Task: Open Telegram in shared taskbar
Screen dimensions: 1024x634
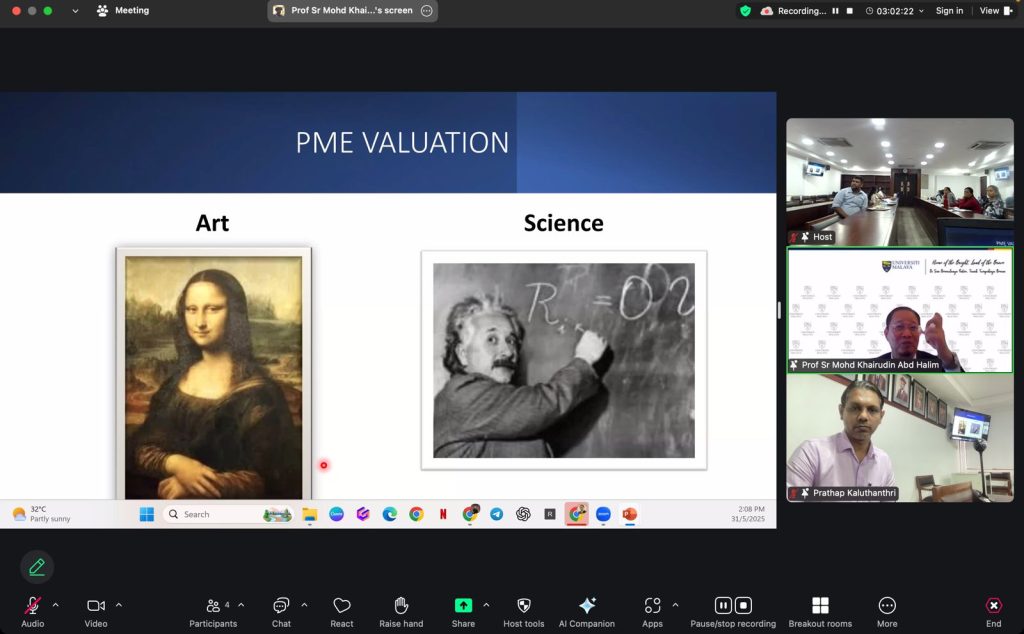Action: [x=496, y=515]
